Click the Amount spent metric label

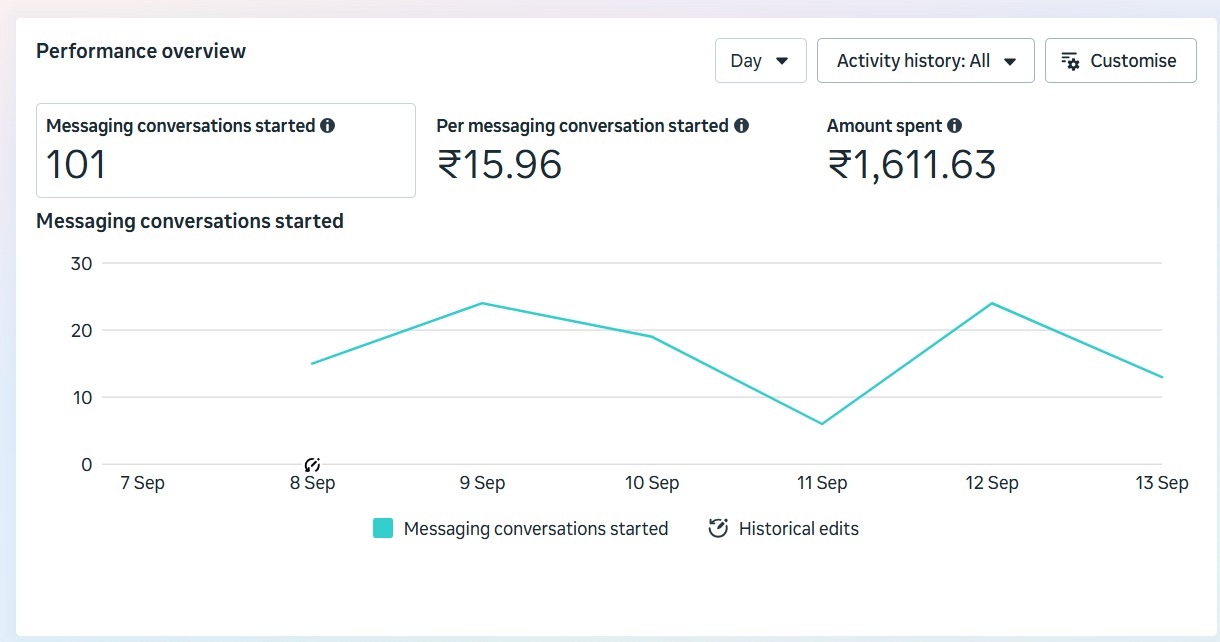pos(885,126)
